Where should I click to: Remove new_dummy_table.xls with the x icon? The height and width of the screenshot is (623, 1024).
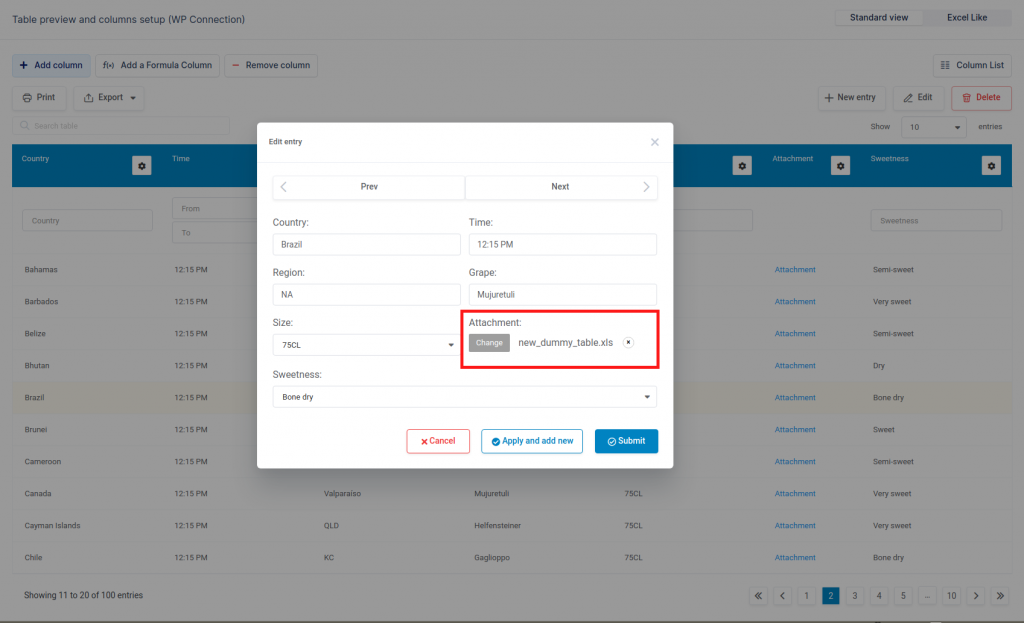tap(628, 342)
